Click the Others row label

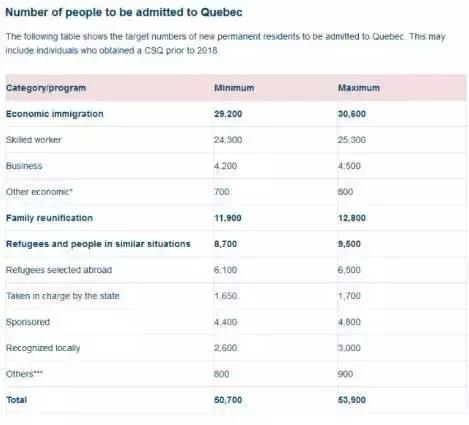25,374
